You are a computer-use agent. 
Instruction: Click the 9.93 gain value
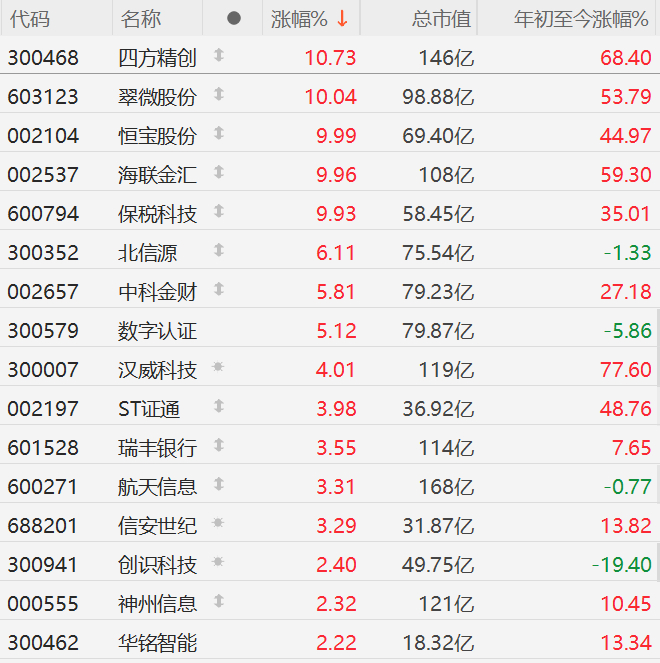coord(336,214)
